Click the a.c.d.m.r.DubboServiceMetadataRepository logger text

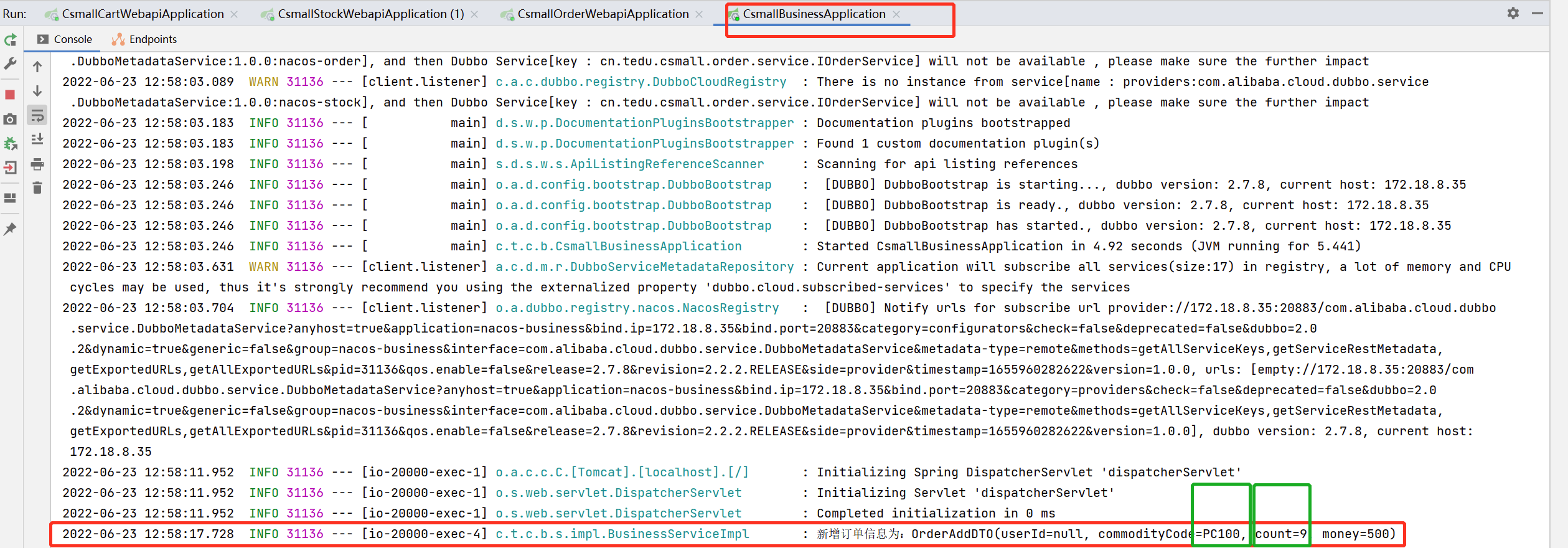645,267
